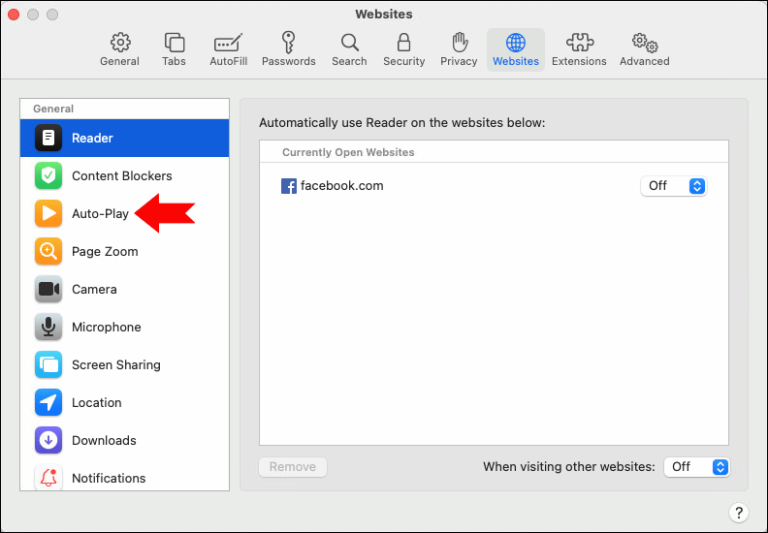Open 'When visiting other websites' dropdown

point(696,467)
